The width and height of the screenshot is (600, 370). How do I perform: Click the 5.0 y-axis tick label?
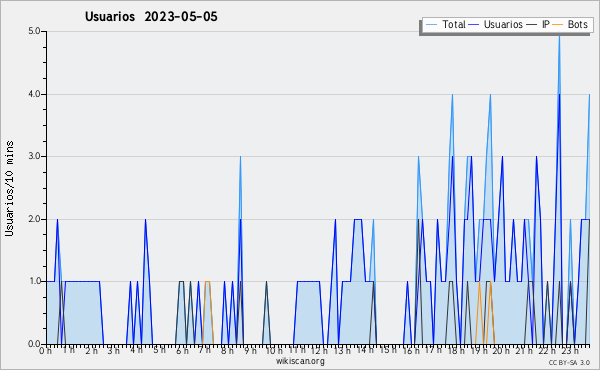(34, 31)
